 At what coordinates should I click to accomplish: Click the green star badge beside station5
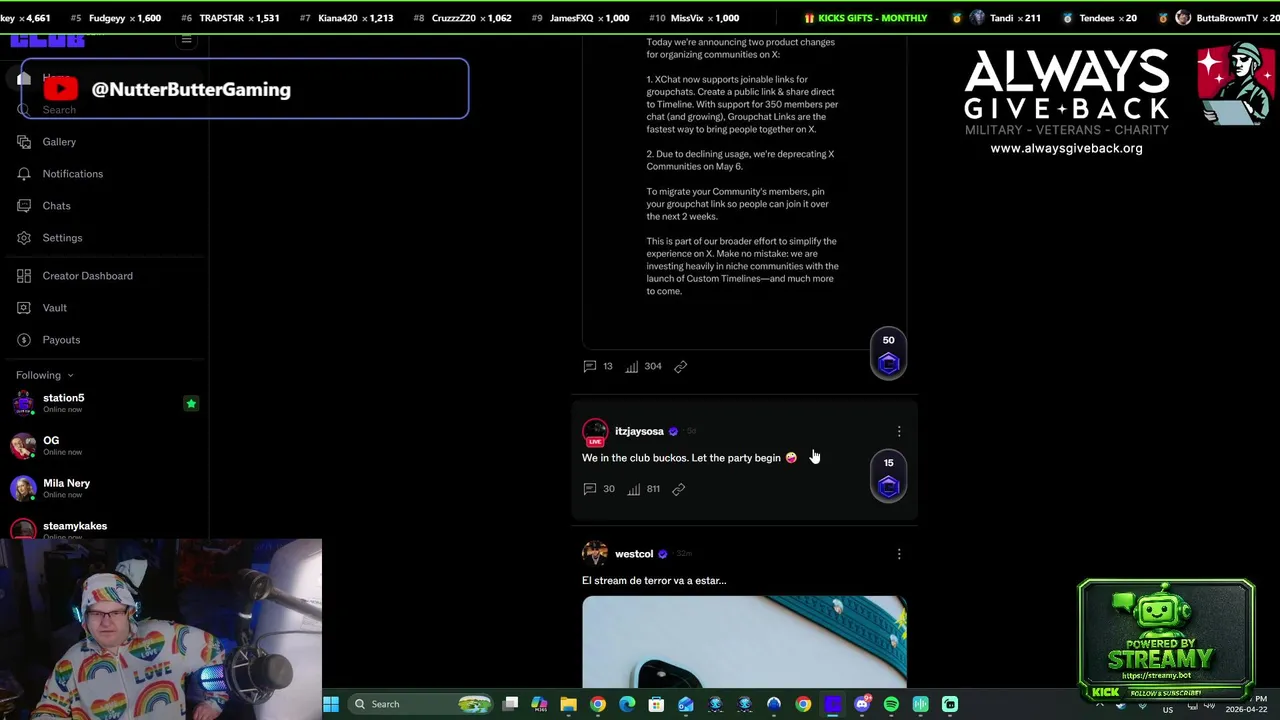click(x=191, y=403)
